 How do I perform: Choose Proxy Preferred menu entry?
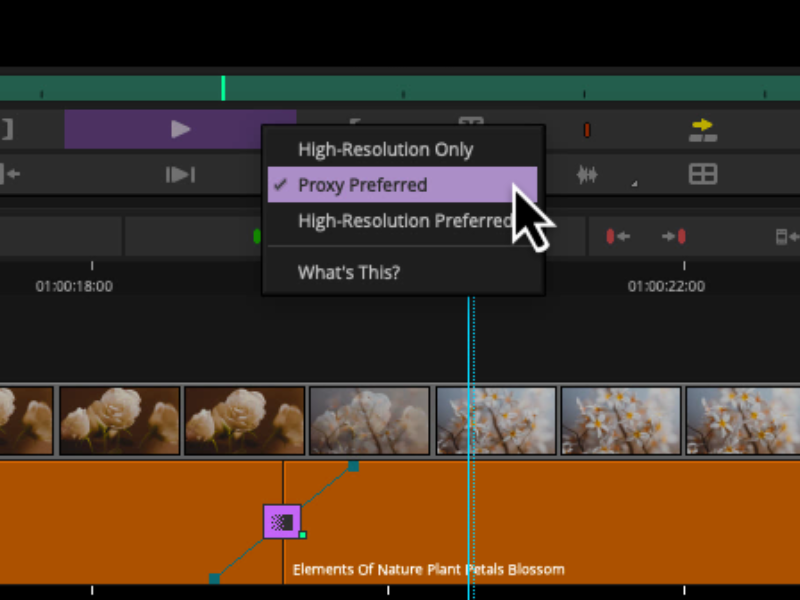pyautogui.click(x=402, y=185)
